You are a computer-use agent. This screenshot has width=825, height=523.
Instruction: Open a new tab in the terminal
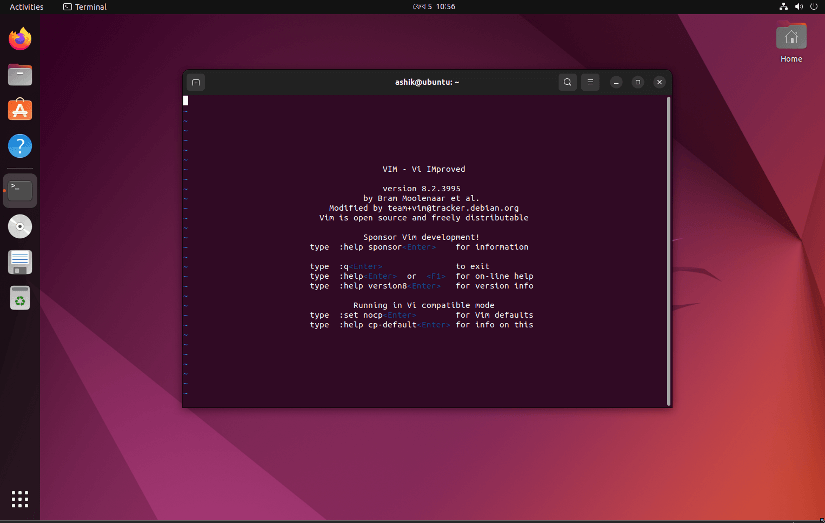click(196, 82)
